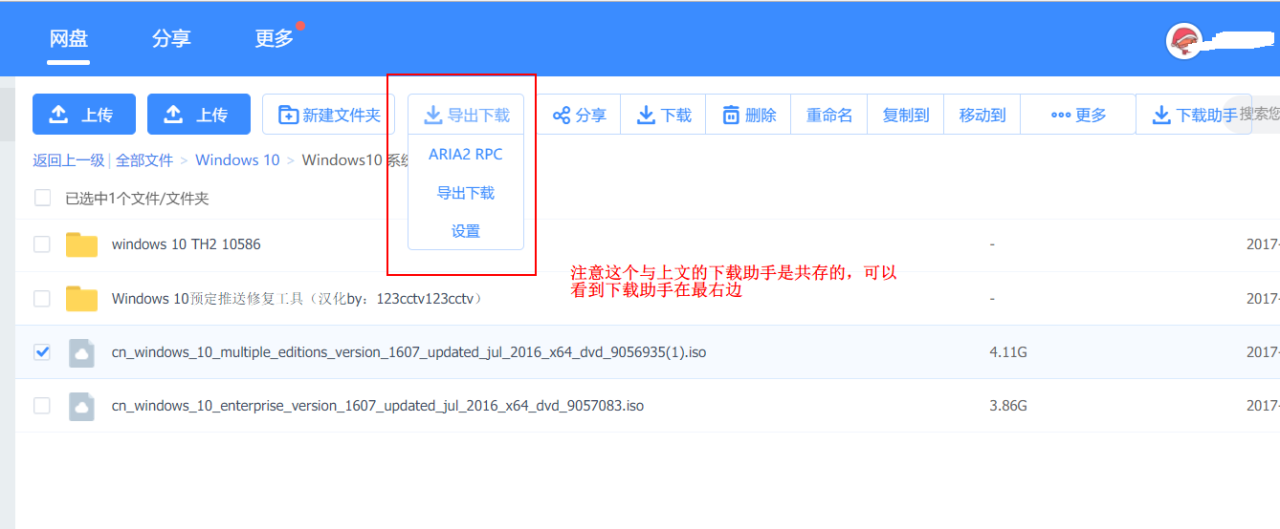
Task: Check the box for windows 10 TH2 10586
Action: [x=42, y=244]
